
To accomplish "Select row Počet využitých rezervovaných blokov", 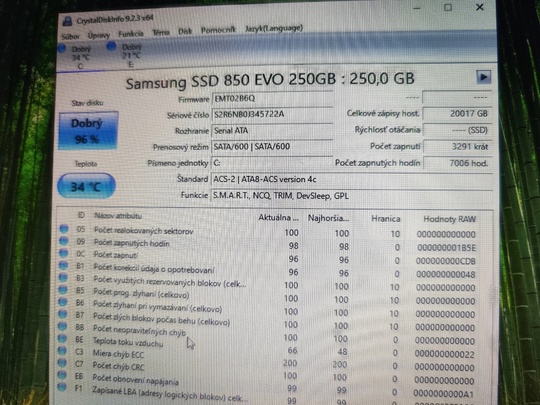I will (268, 283).
